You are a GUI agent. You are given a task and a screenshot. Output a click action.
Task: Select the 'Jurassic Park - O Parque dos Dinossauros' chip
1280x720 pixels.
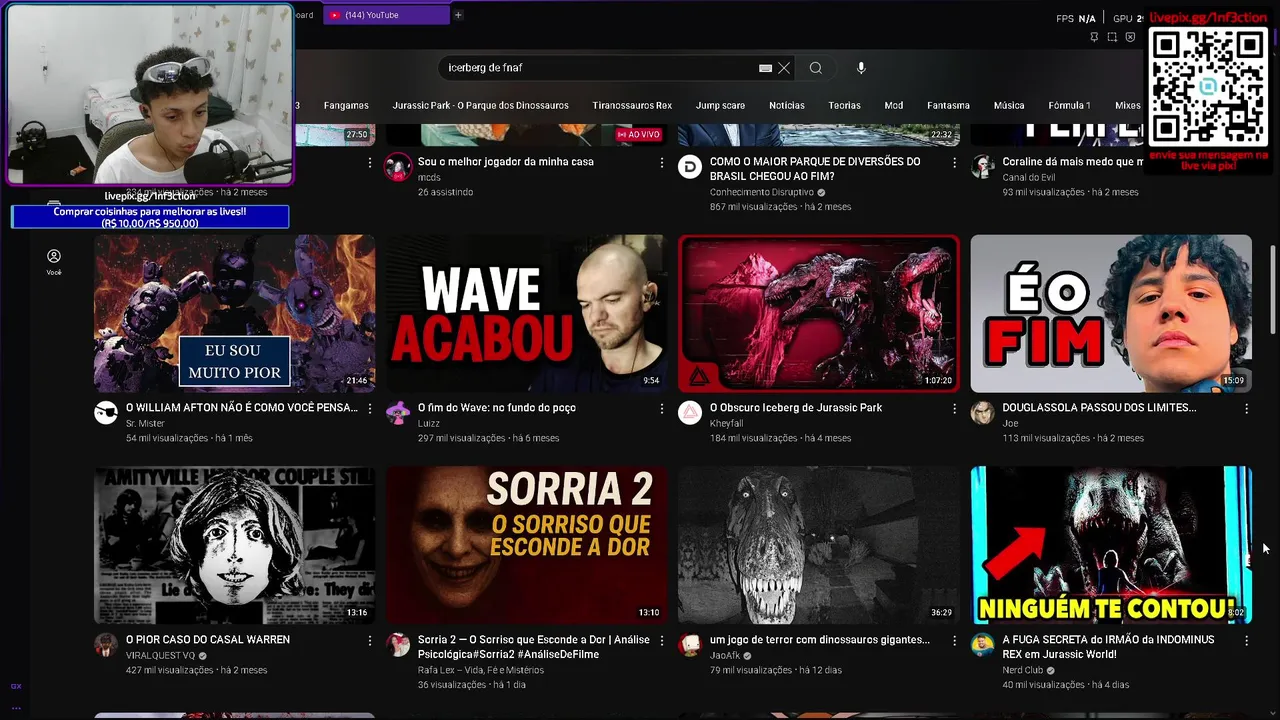(480, 105)
